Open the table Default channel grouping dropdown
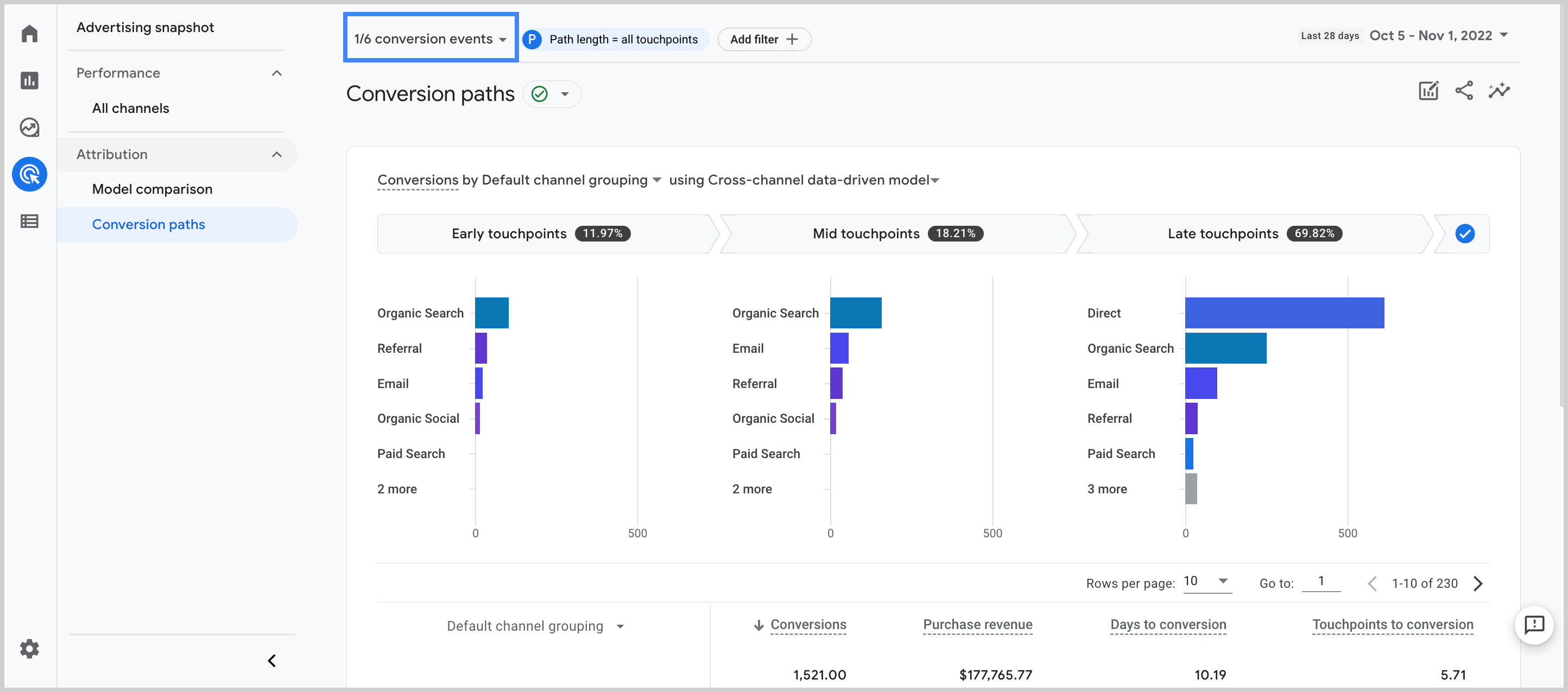The width and height of the screenshot is (1568, 692). (535, 626)
